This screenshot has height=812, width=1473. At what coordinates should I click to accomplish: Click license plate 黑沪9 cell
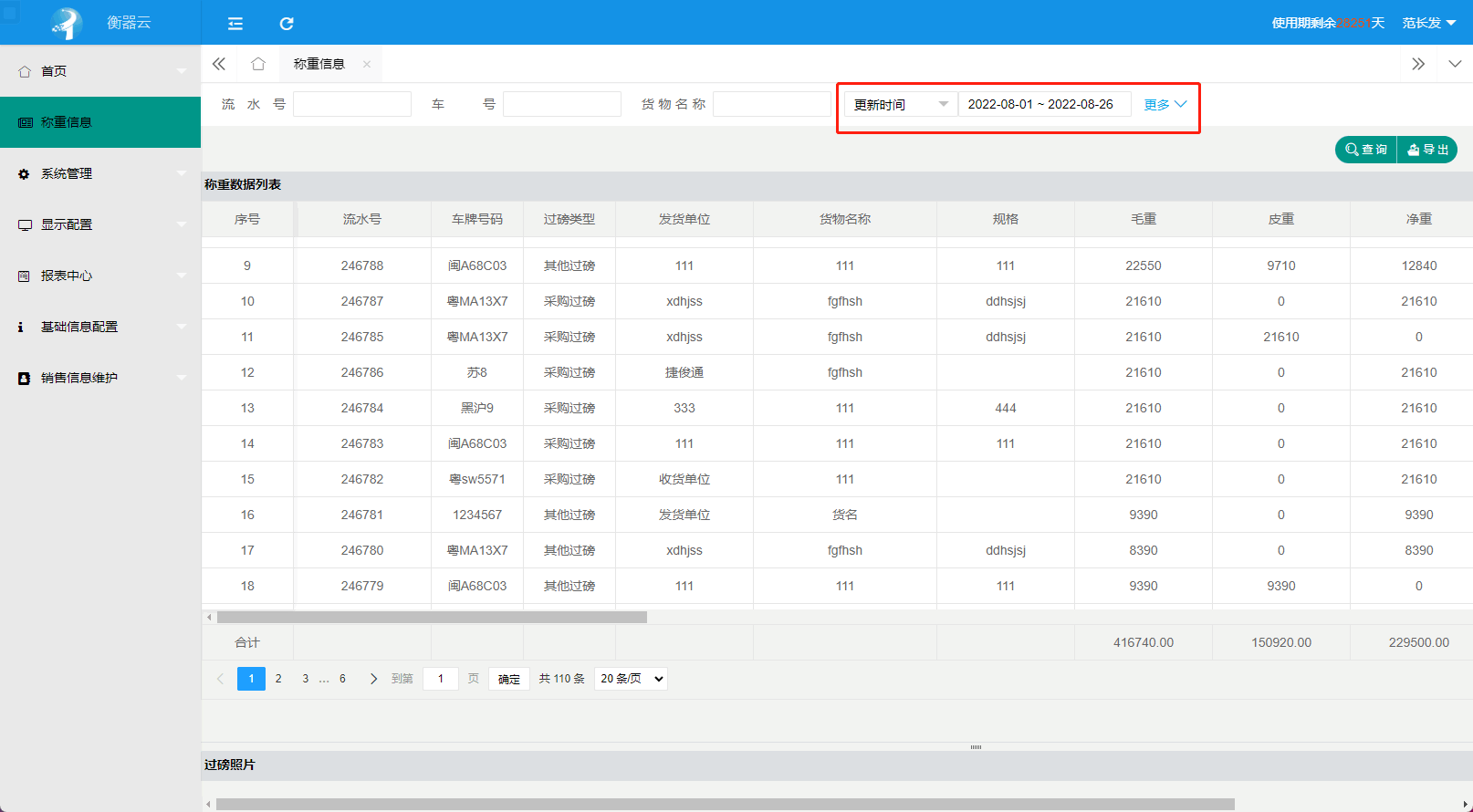tap(477, 408)
